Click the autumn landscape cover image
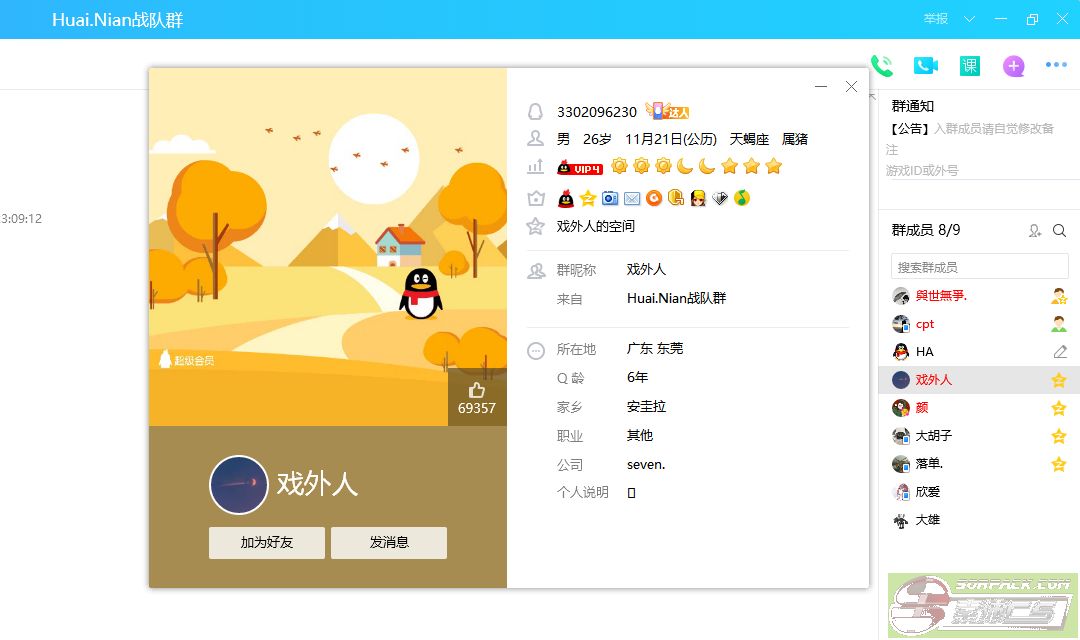The height and width of the screenshot is (640, 1080). pos(328,247)
